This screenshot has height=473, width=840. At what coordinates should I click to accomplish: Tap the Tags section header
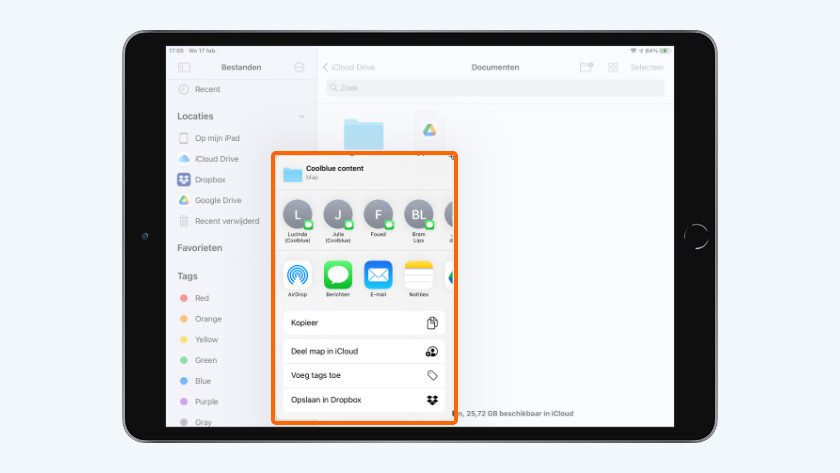(188, 276)
